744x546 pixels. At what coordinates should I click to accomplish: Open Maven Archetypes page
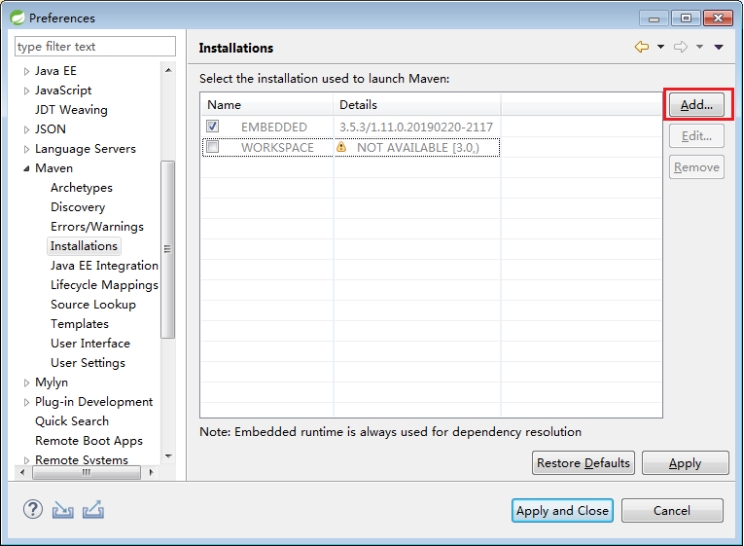82,187
